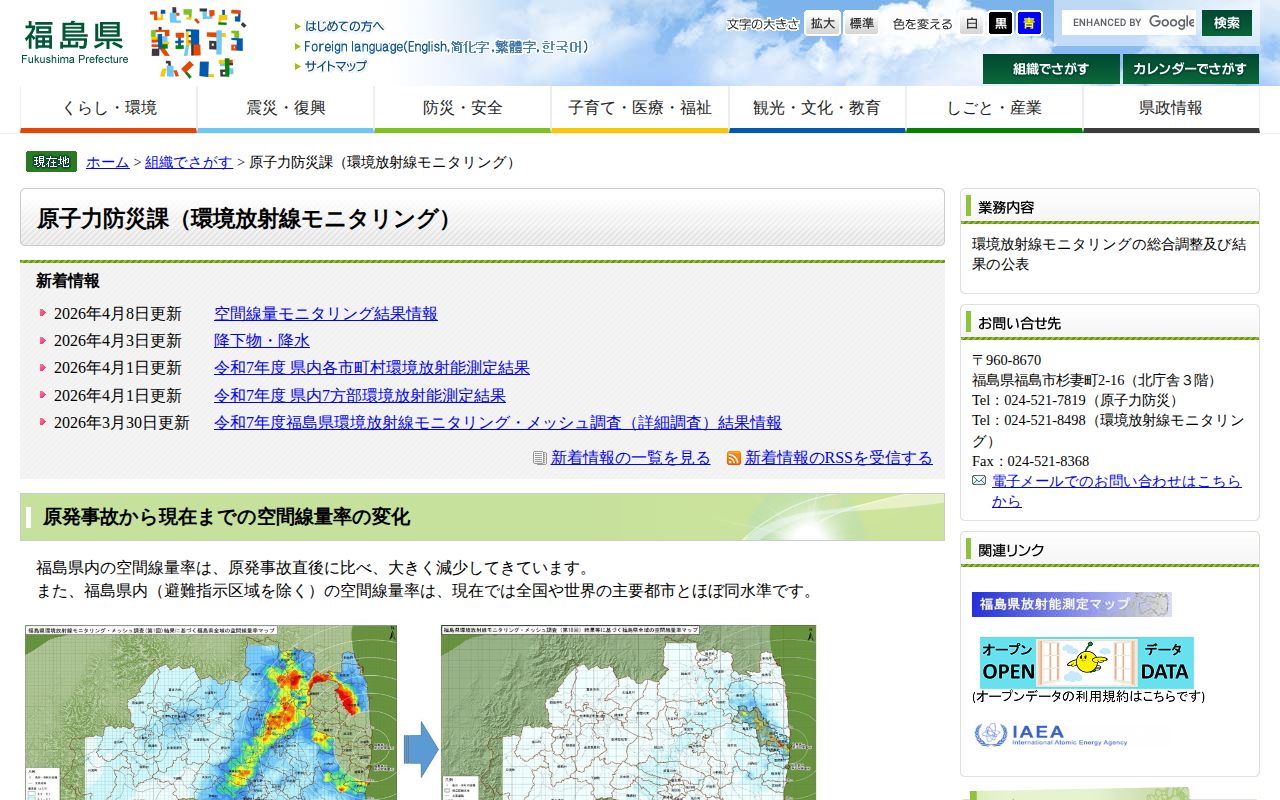Select the 防災・安全 navigation tab
Image resolution: width=1280 pixels, height=800 pixels.
pyautogui.click(x=462, y=105)
